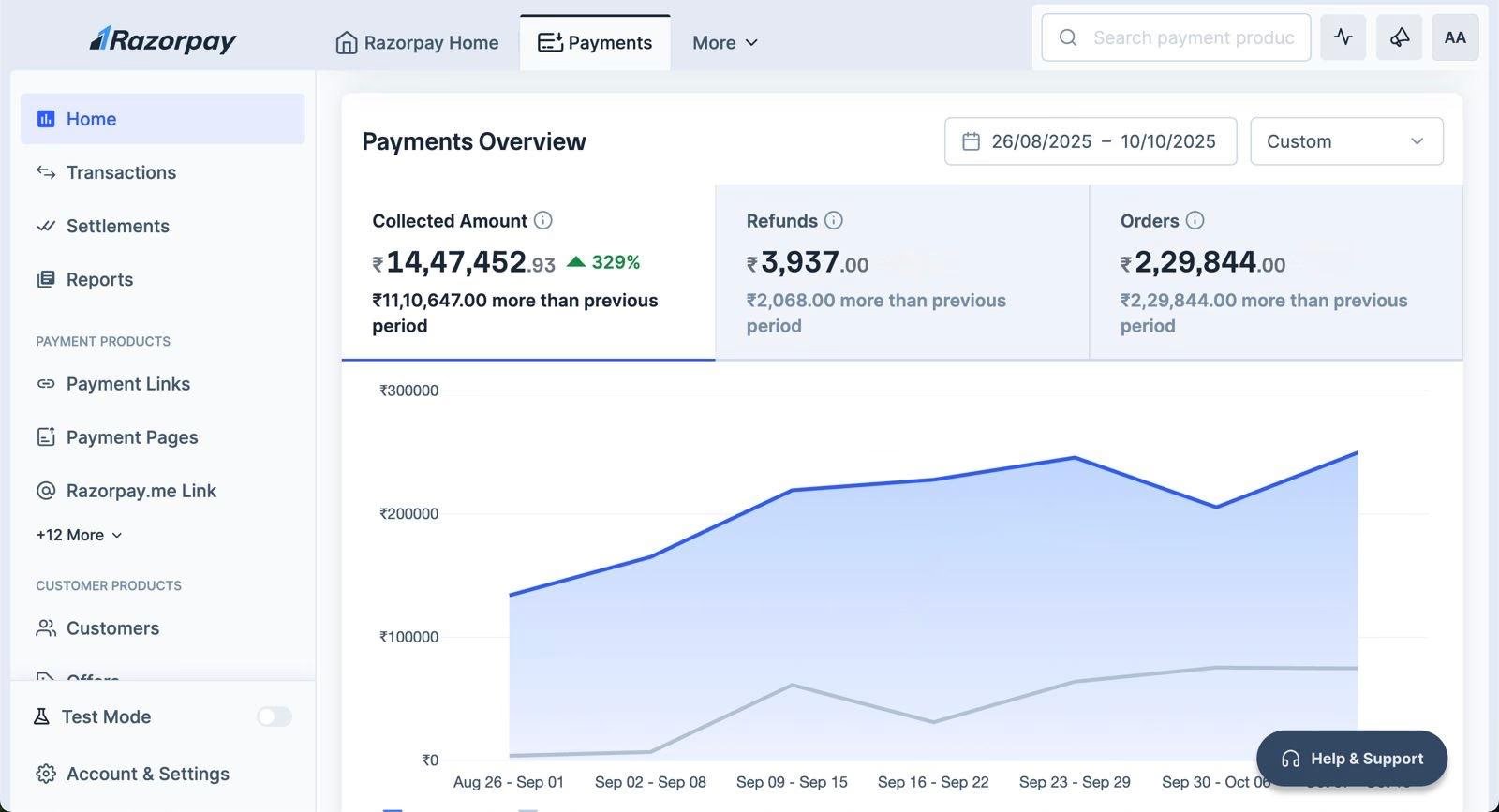Click the AA account avatar

pyautogui.click(x=1455, y=37)
